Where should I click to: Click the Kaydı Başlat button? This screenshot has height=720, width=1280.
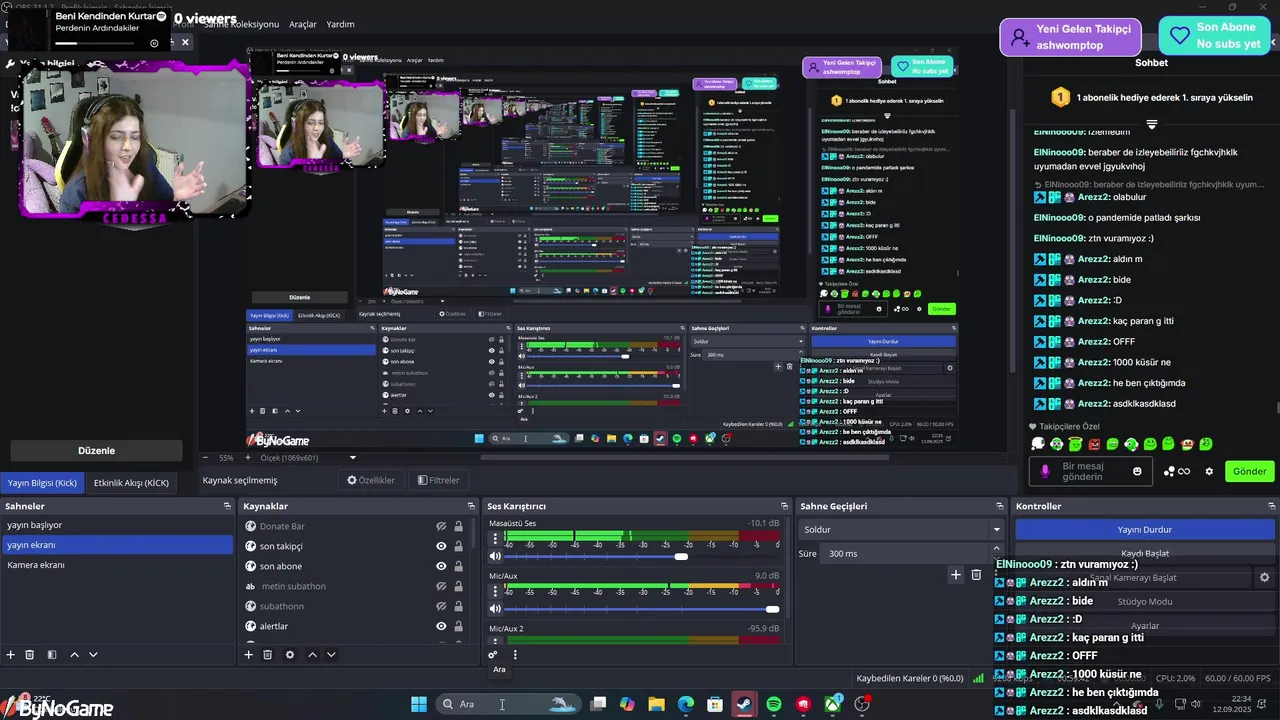click(x=1145, y=553)
